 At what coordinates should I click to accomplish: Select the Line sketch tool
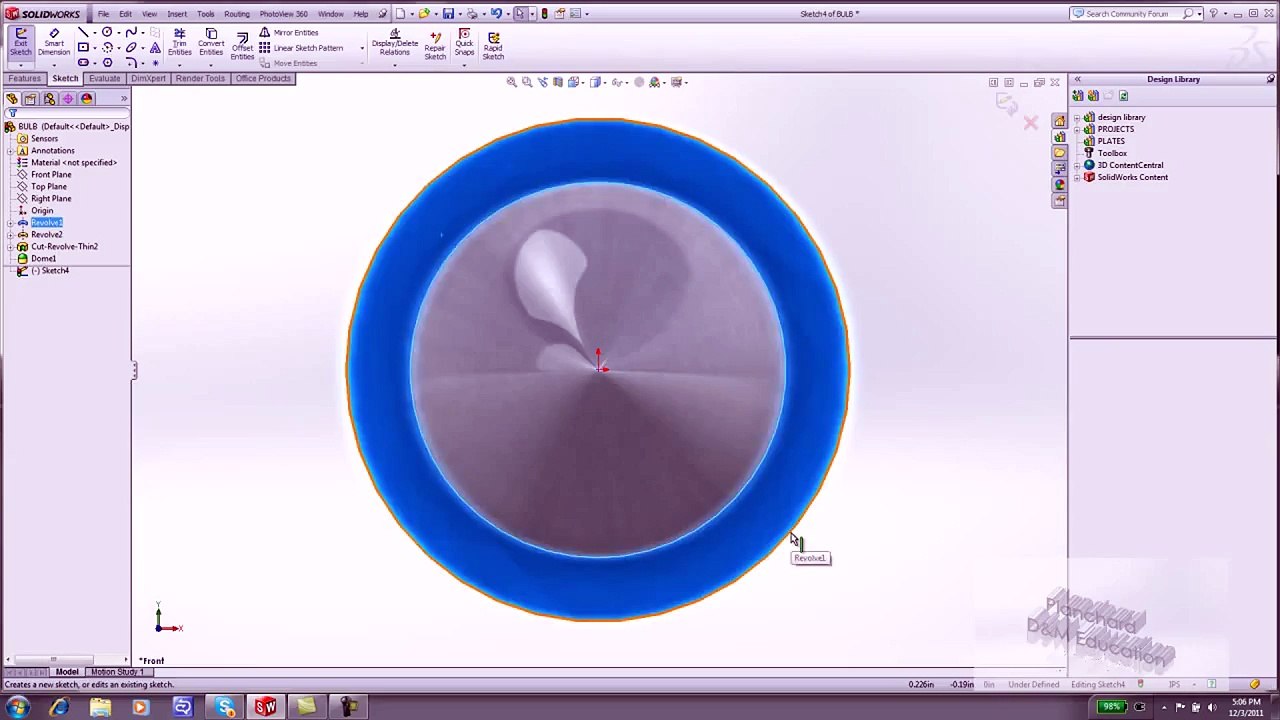click(83, 32)
